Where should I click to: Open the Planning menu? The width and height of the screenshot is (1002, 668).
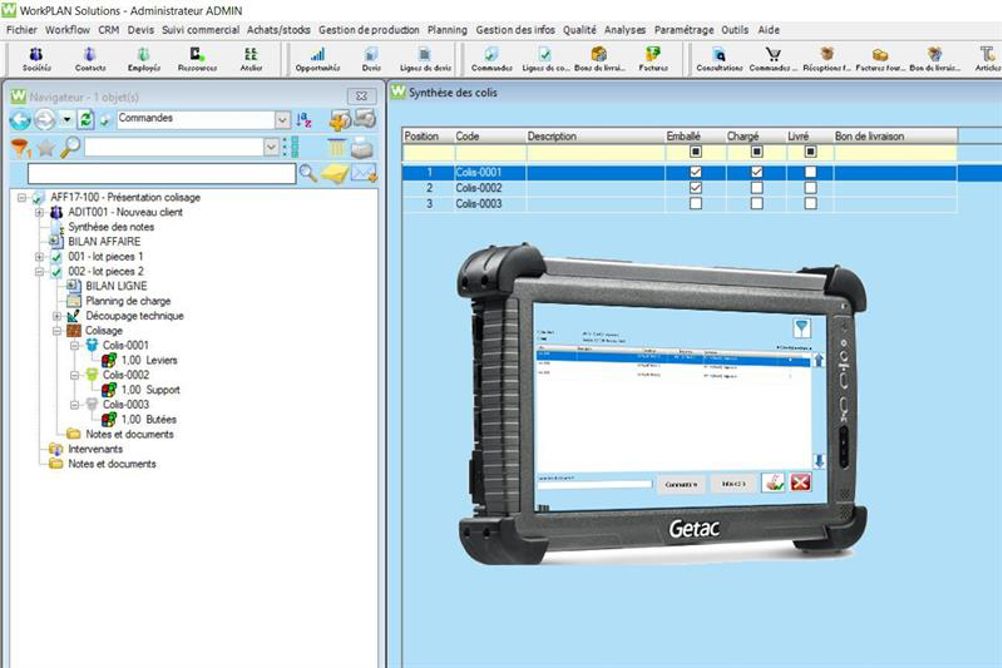pos(447,29)
